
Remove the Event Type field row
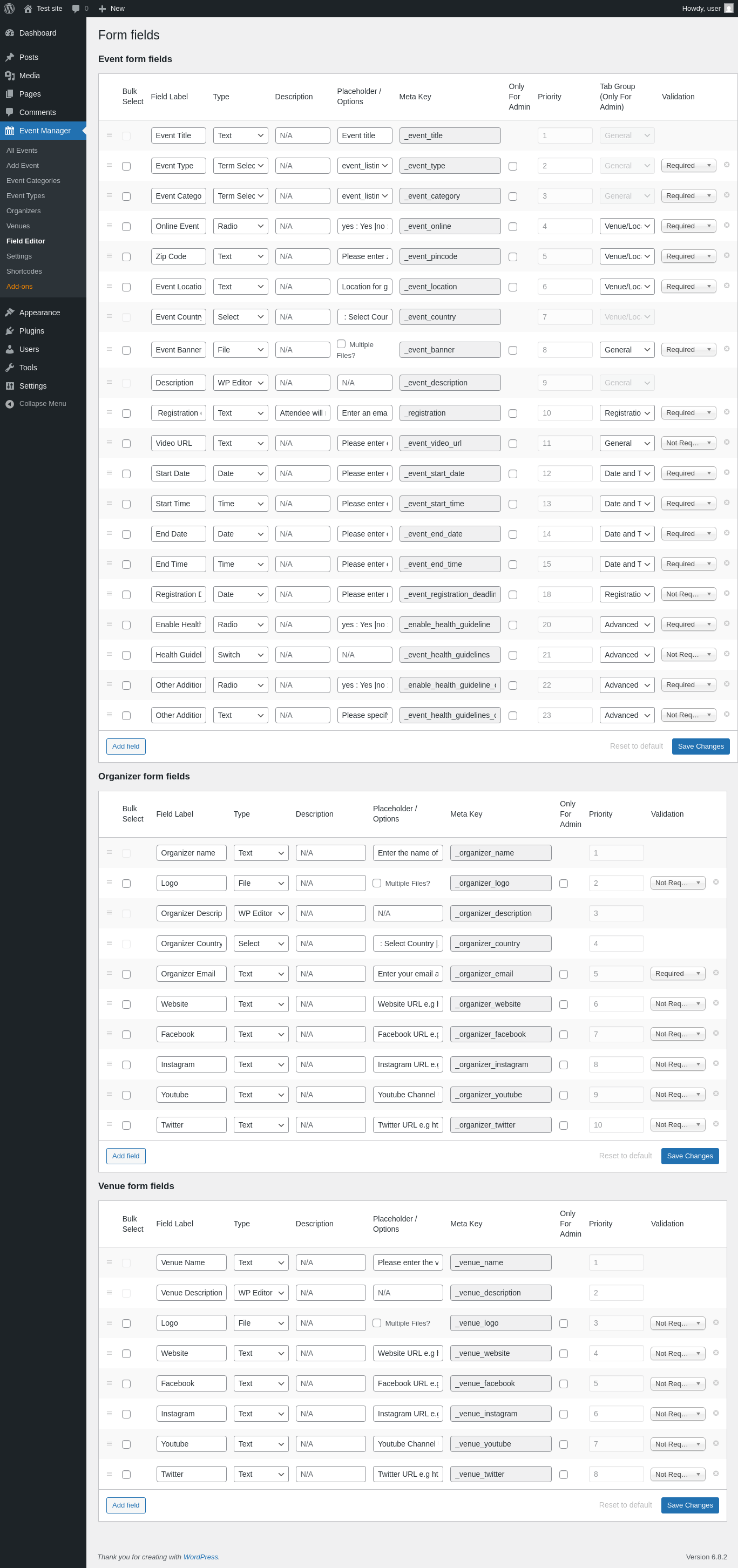[727, 165]
